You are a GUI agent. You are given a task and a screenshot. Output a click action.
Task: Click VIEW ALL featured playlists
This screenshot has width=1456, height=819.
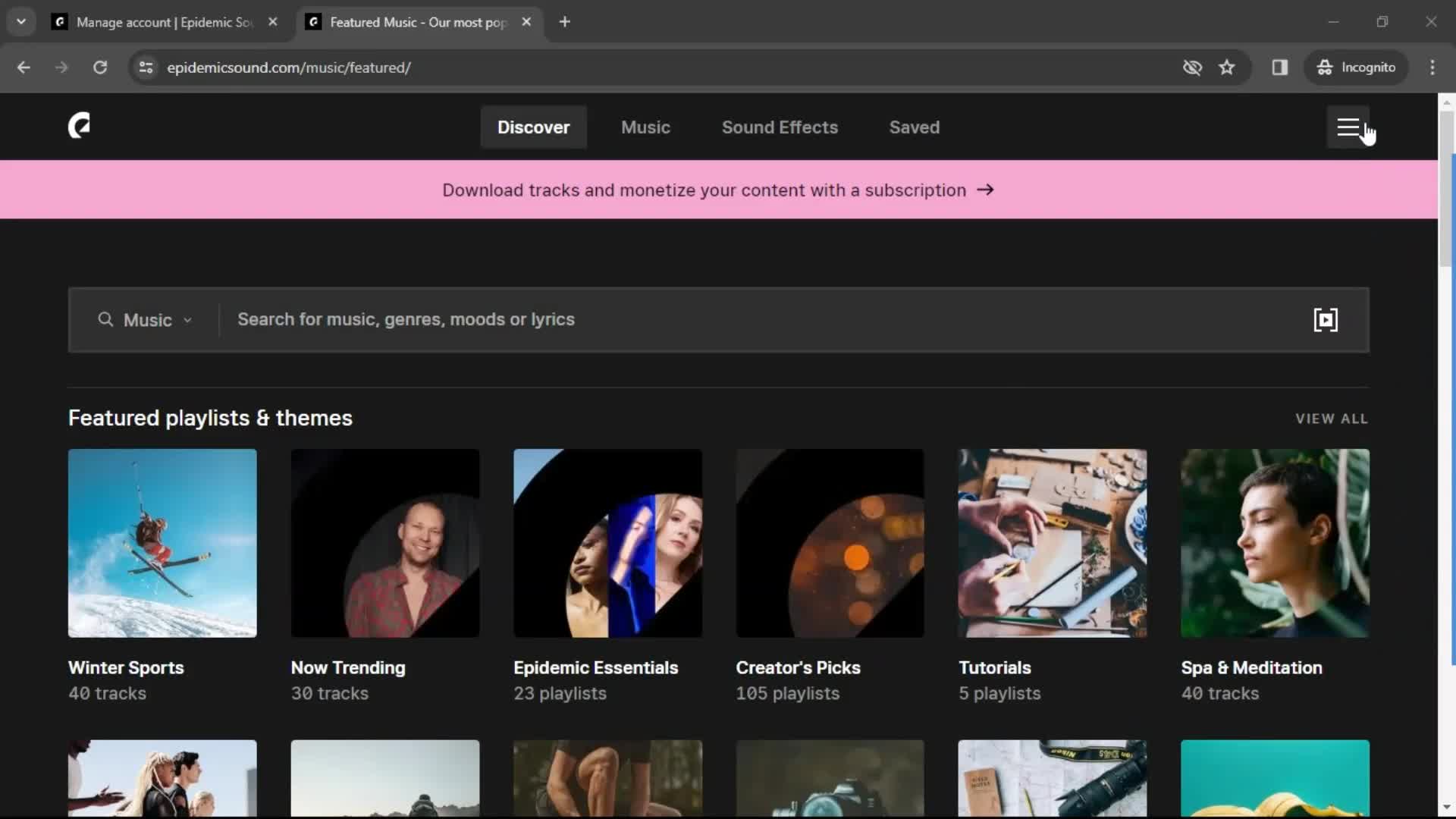click(1332, 419)
